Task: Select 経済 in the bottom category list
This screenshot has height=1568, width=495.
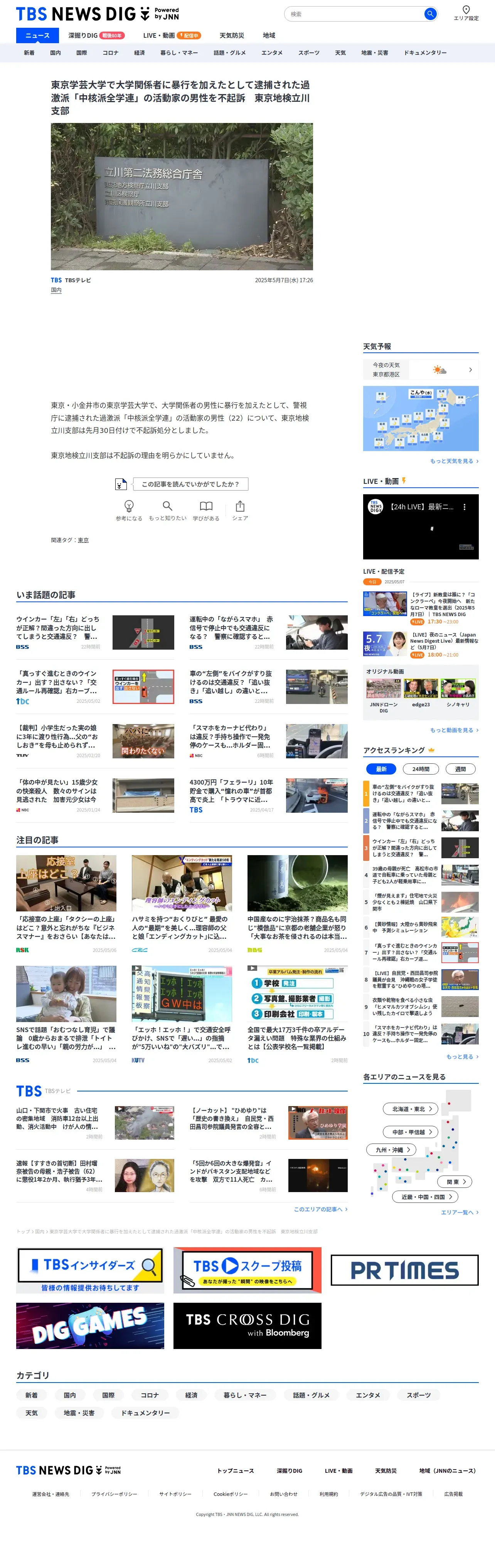Action: pos(191,1395)
